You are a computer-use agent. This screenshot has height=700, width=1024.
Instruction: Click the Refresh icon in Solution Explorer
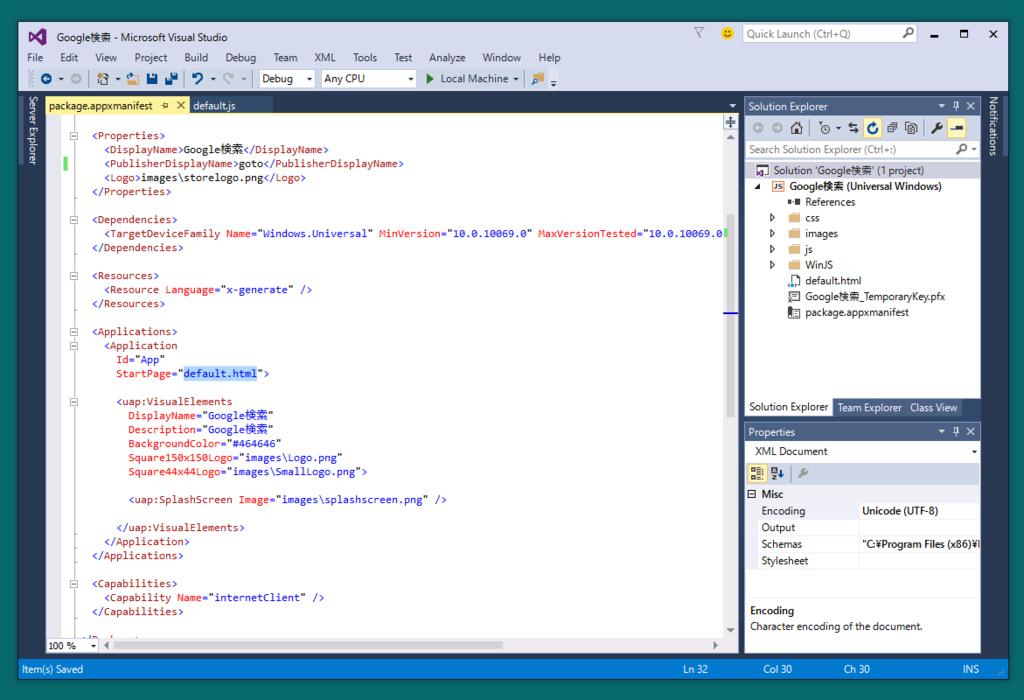tap(872, 128)
